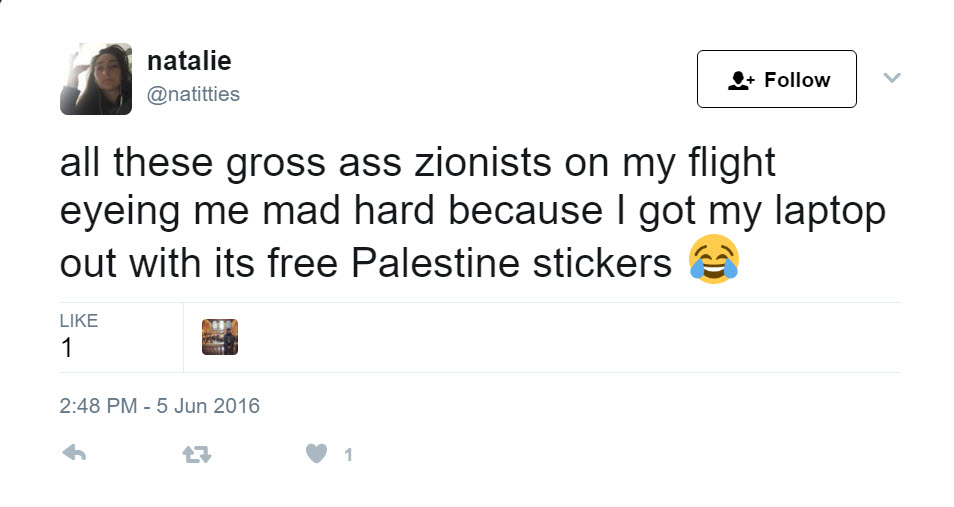The width and height of the screenshot is (954, 507).
Task: Open natalie's profile picture
Action: [96, 79]
